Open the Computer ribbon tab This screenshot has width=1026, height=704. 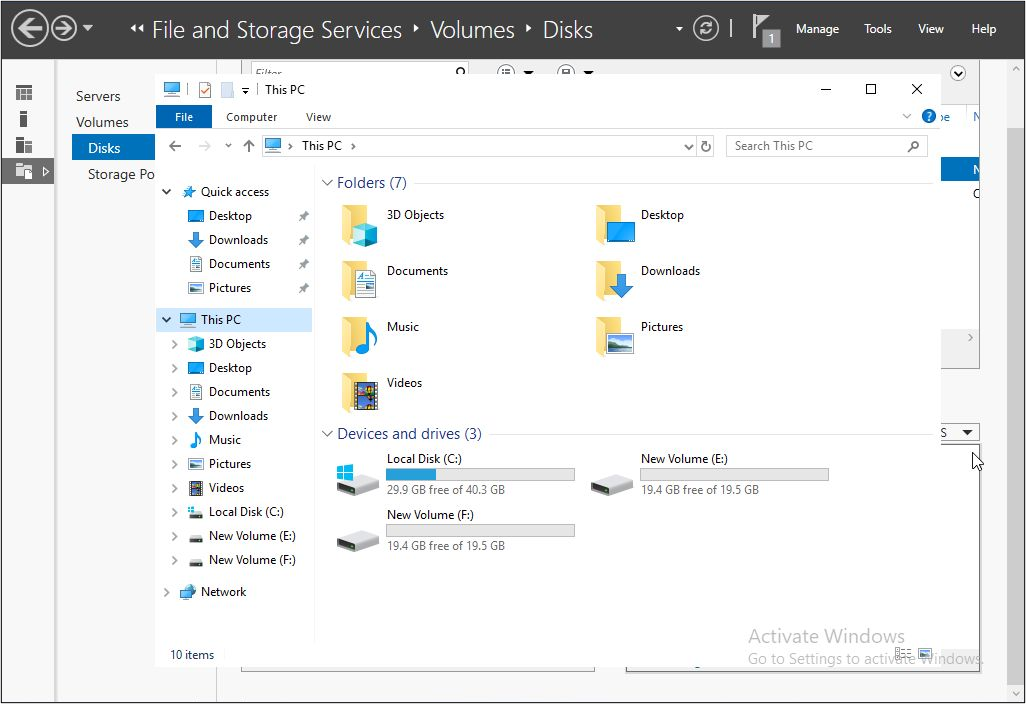pos(251,117)
